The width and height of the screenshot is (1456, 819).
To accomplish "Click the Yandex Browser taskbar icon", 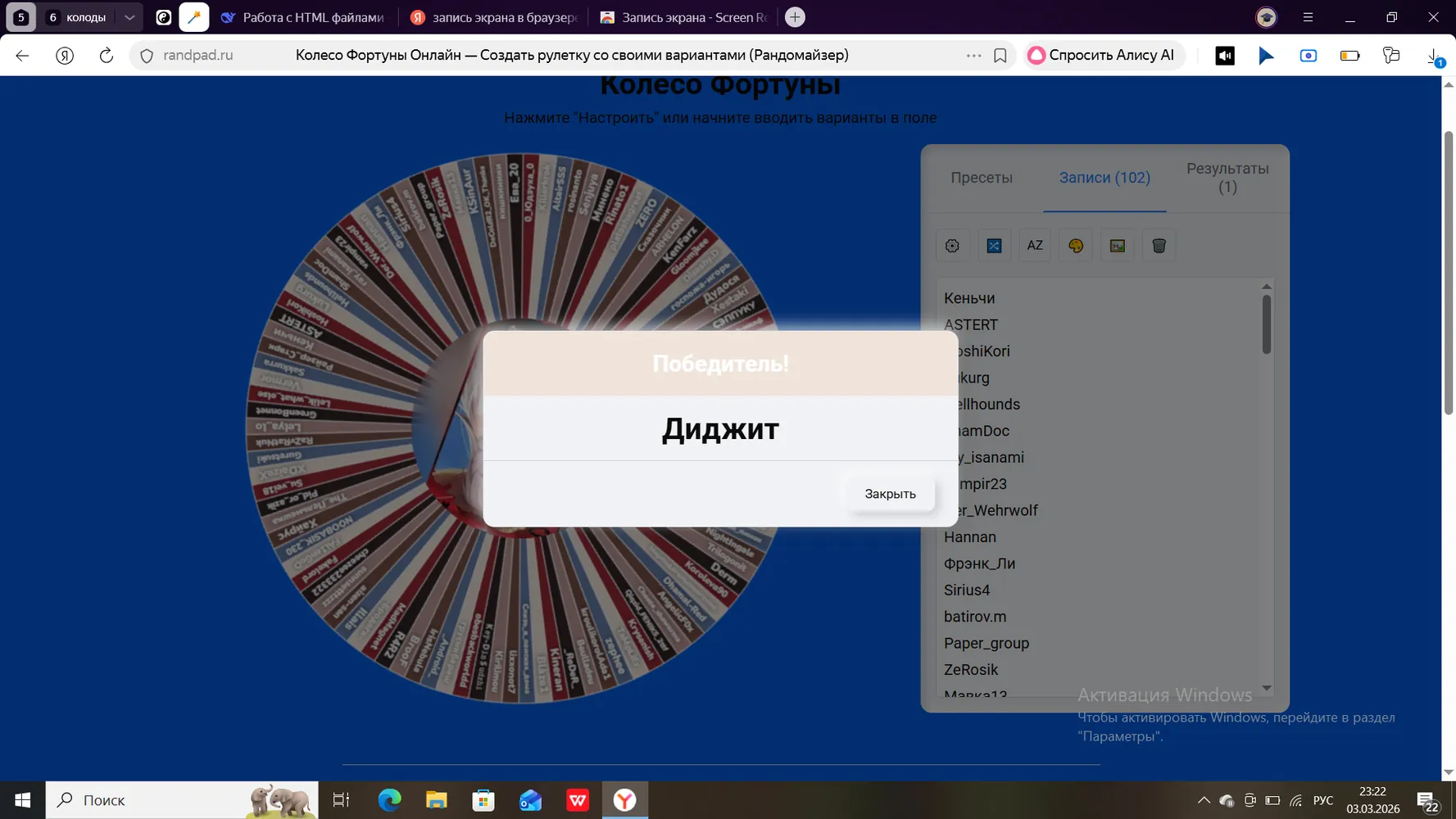I will [x=624, y=800].
